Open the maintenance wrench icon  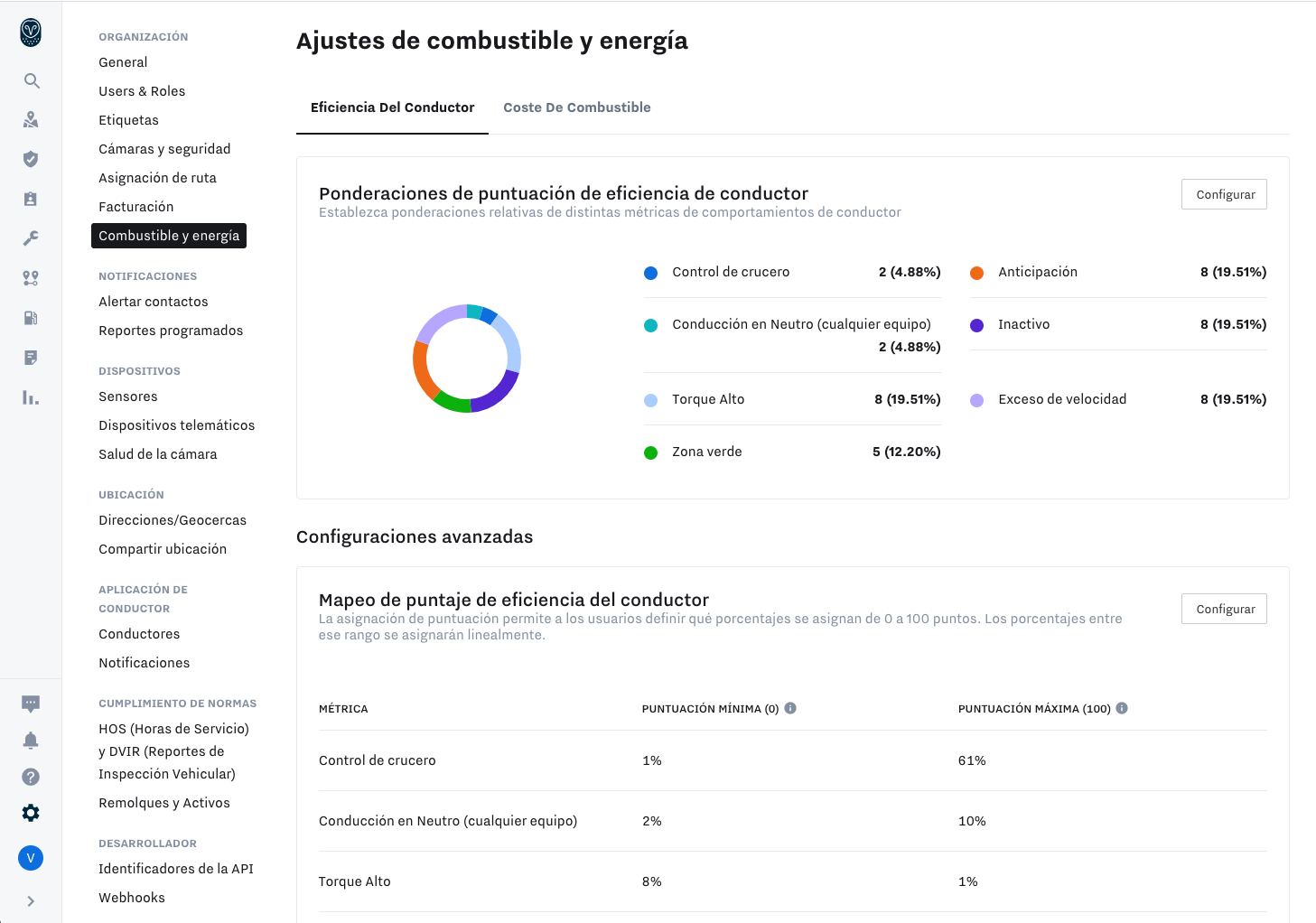click(31, 238)
